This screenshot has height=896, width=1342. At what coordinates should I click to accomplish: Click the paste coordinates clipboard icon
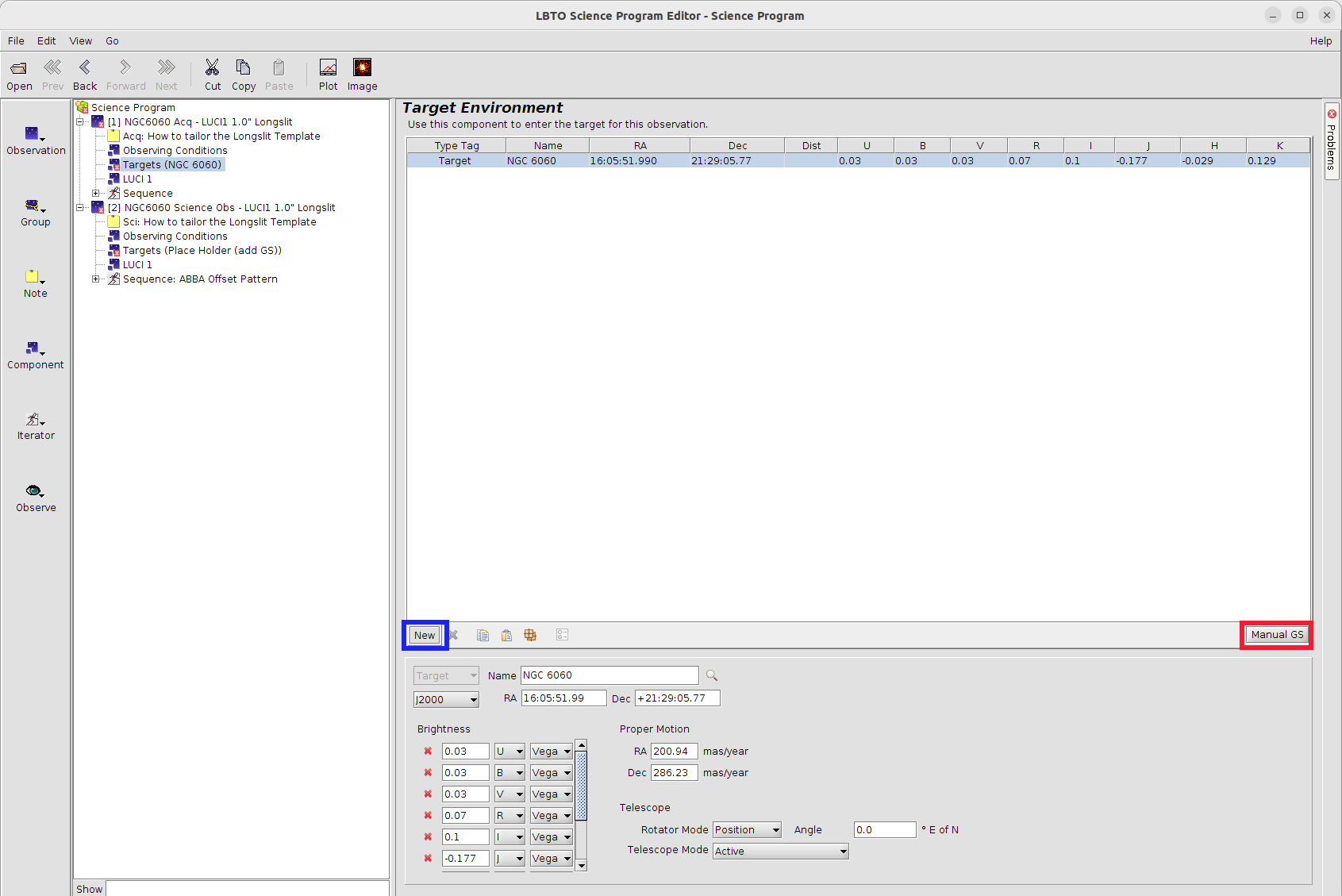506,635
